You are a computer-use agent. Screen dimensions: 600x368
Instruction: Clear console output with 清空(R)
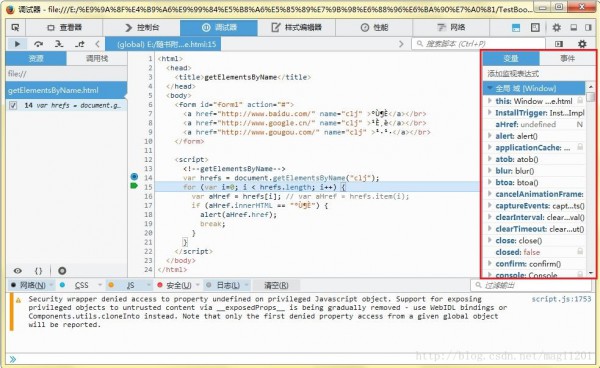tap(276, 285)
